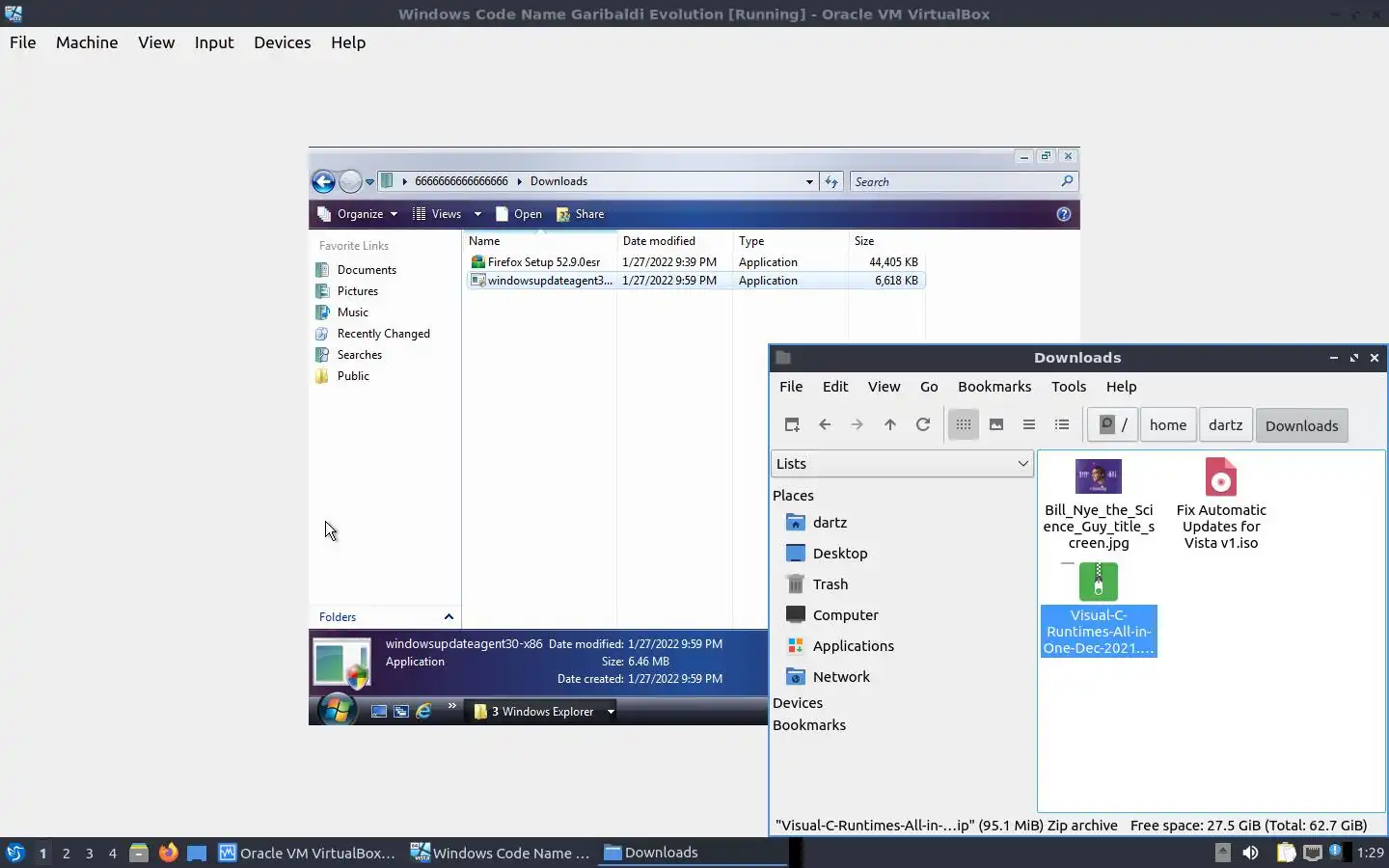Open Explorer Help question mark icon
The width and height of the screenshot is (1389, 868).
(1064, 214)
